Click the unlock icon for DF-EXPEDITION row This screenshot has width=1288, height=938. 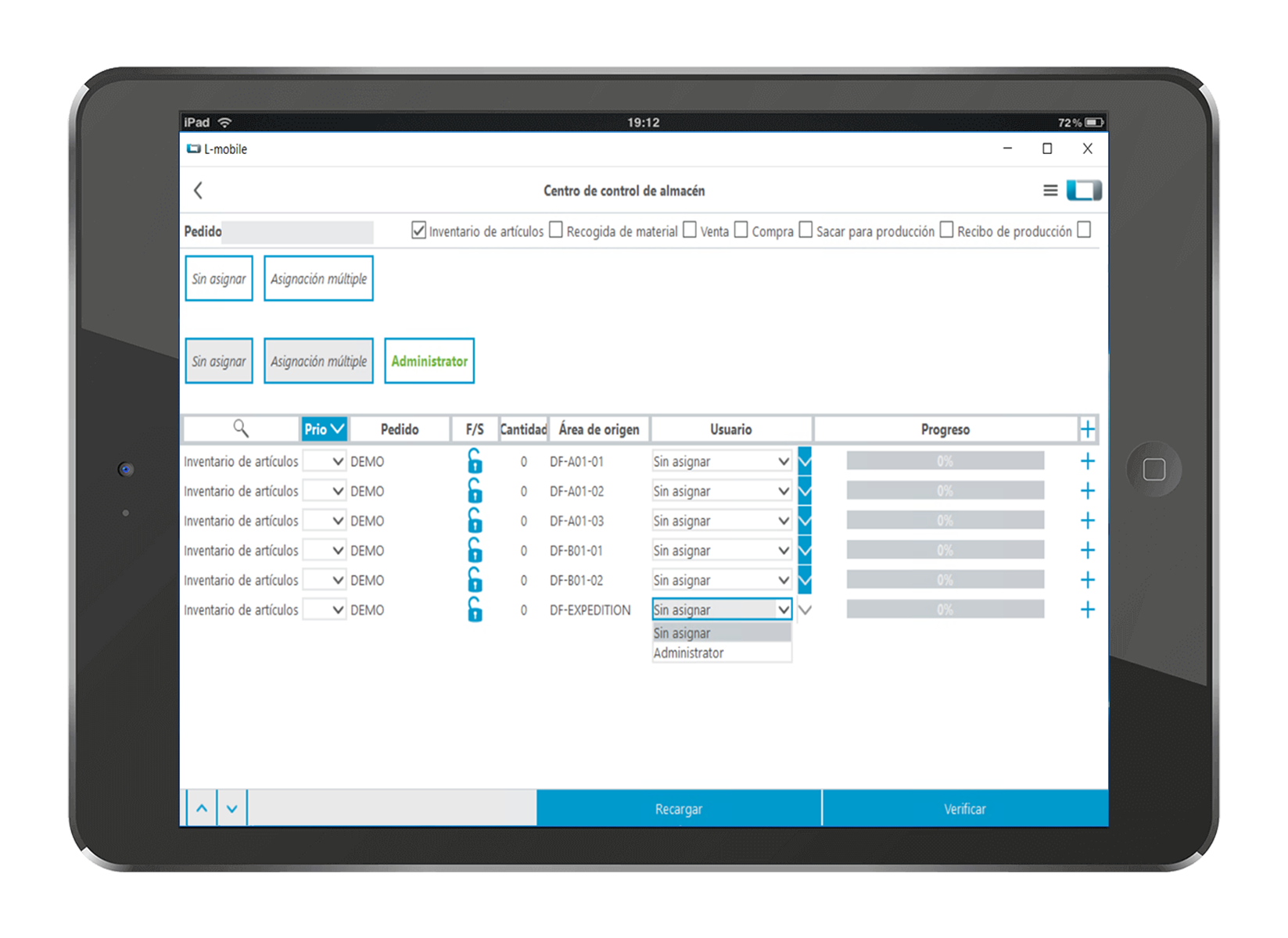[x=475, y=610]
